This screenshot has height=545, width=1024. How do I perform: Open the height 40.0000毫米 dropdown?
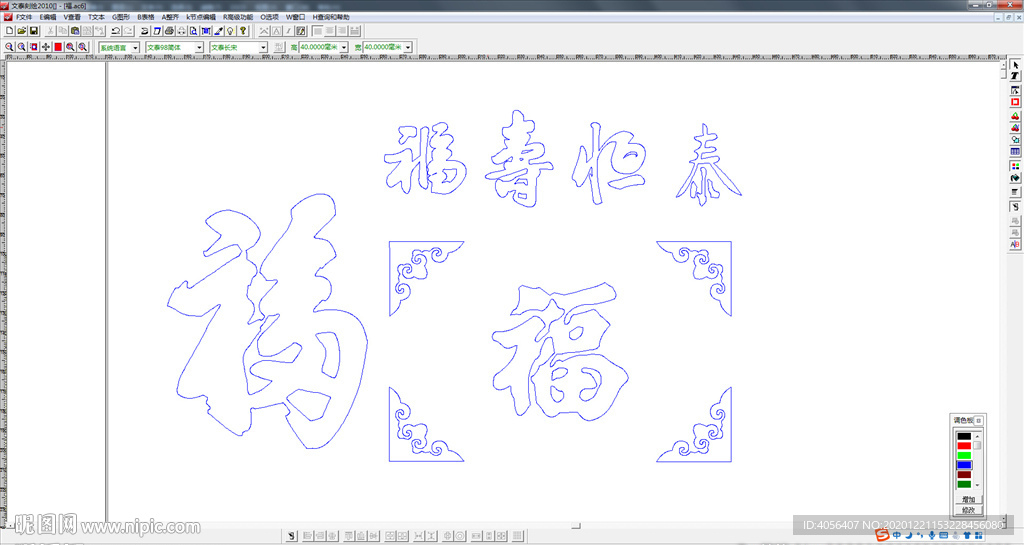[x=344, y=47]
